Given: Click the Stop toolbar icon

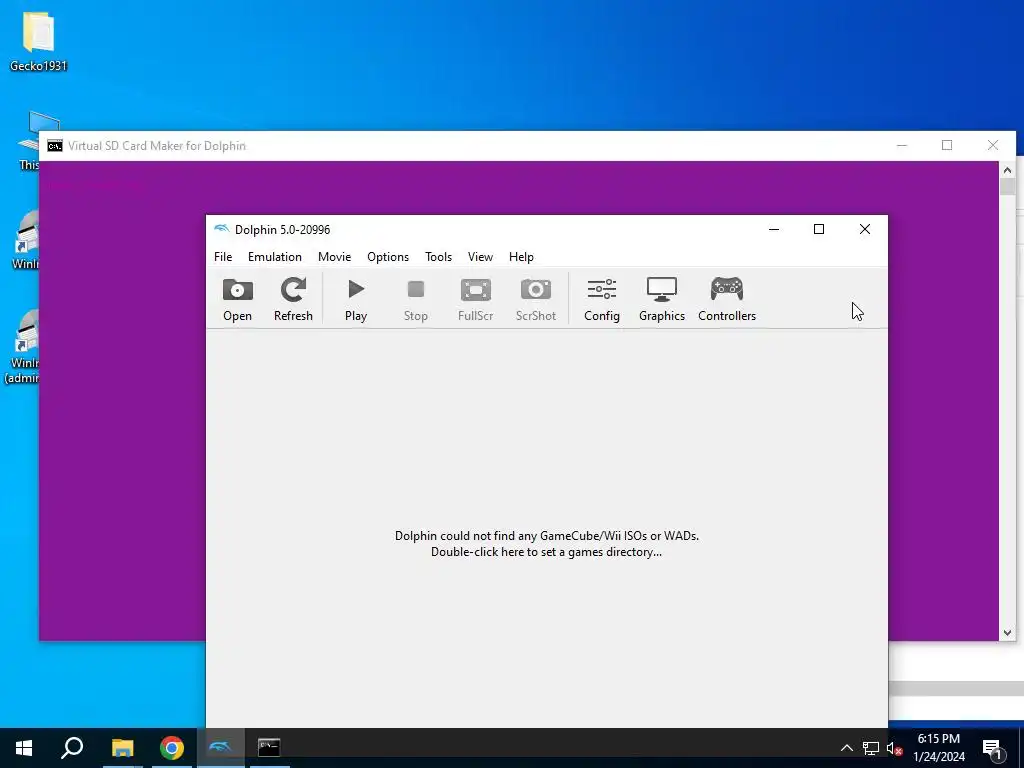Looking at the screenshot, I should point(415,300).
